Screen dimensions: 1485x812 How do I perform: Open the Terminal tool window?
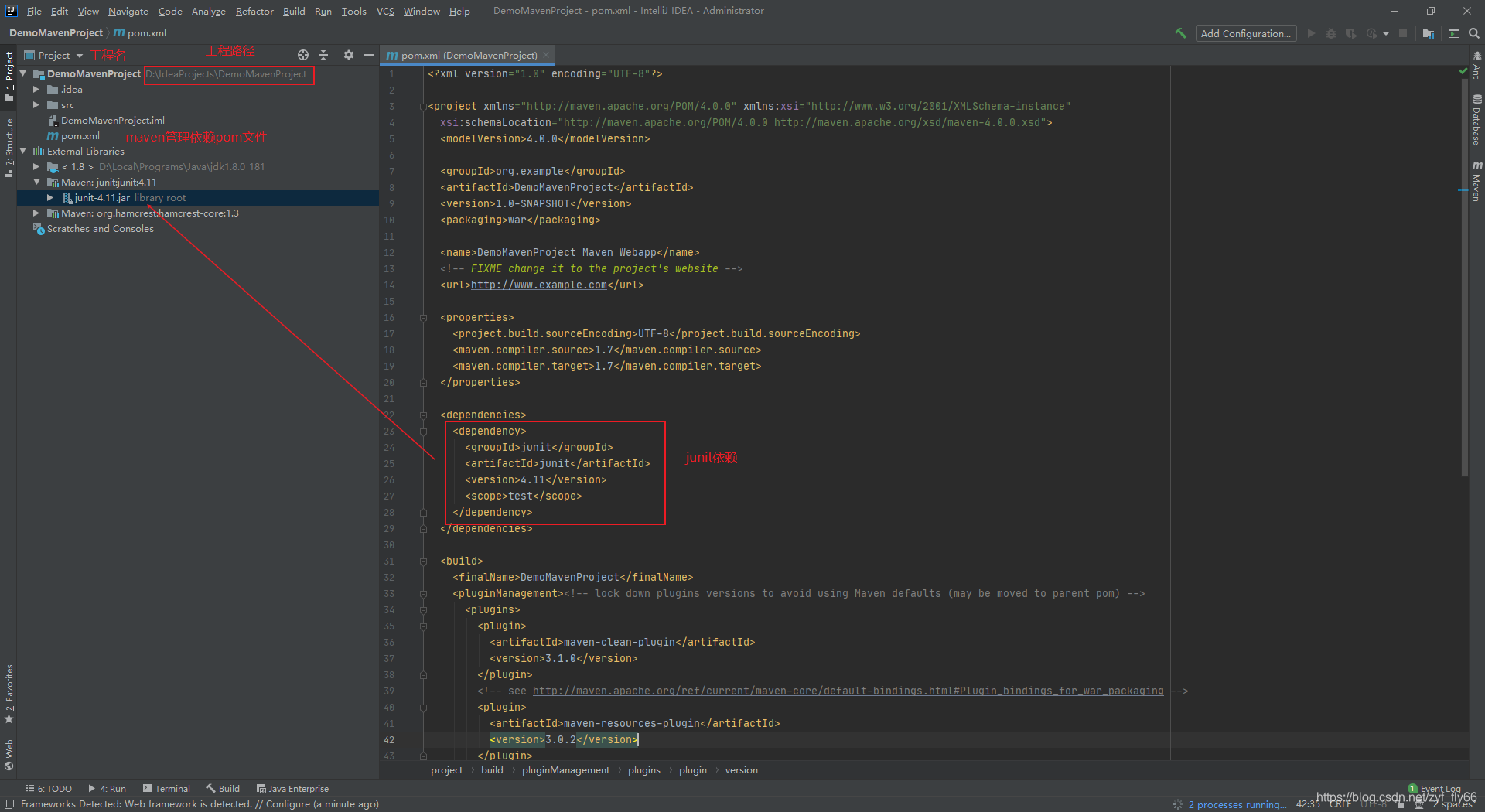click(166, 789)
